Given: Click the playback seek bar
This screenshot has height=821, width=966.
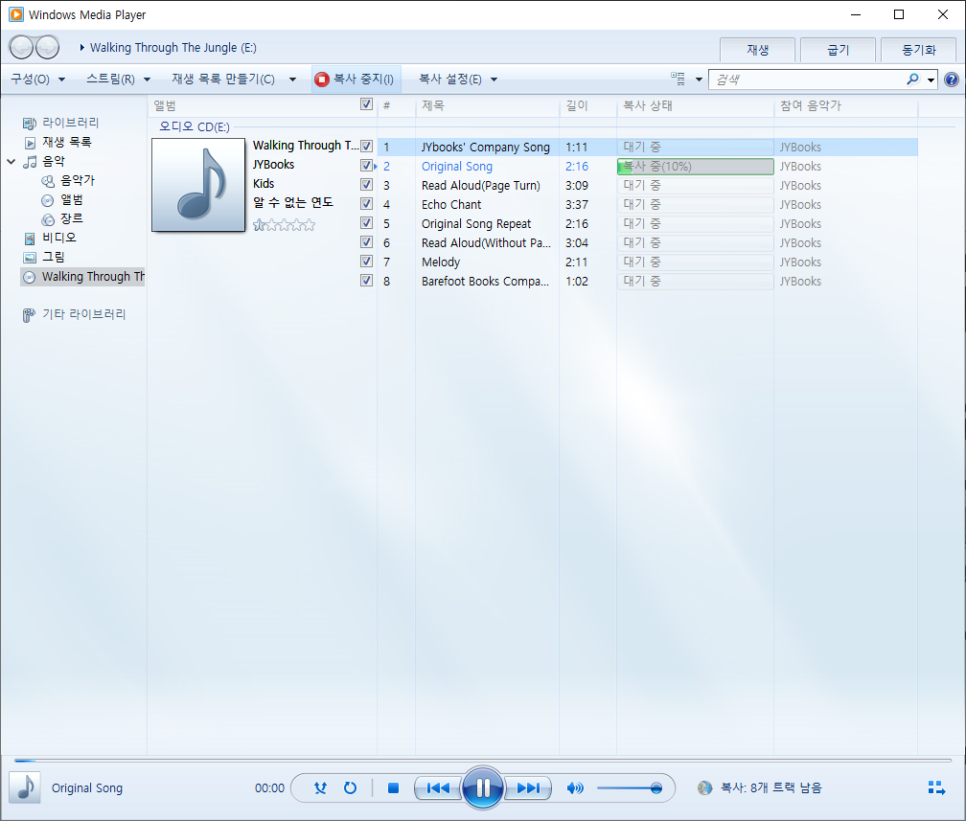Looking at the screenshot, I should point(482,761).
